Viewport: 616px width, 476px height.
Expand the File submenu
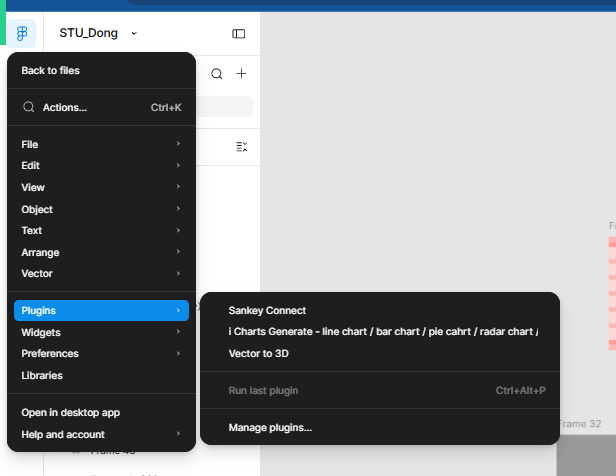coord(101,144)
